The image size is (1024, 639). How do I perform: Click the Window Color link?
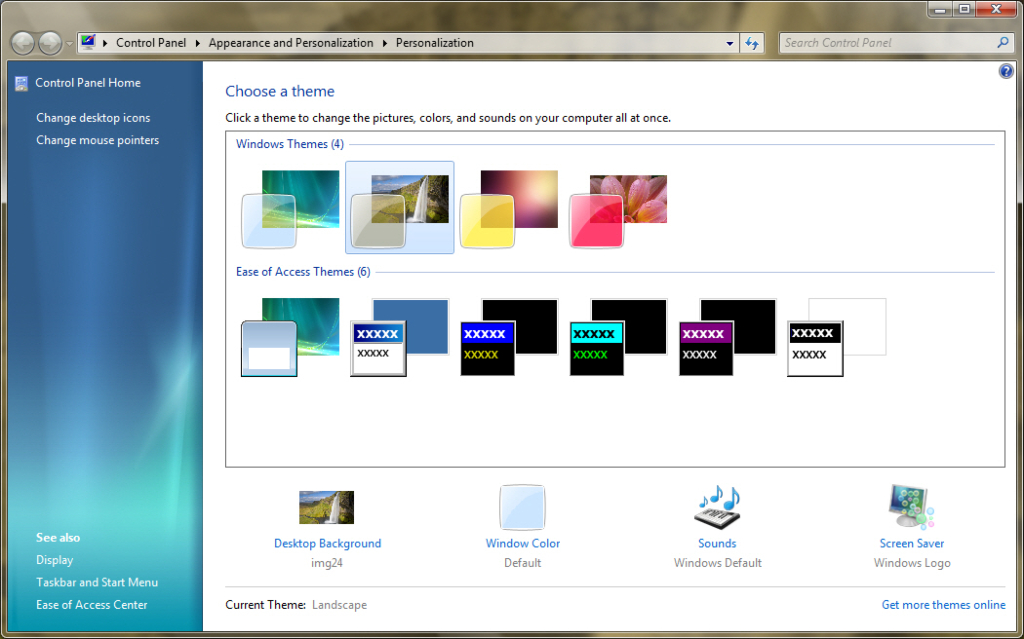point(522,544)
